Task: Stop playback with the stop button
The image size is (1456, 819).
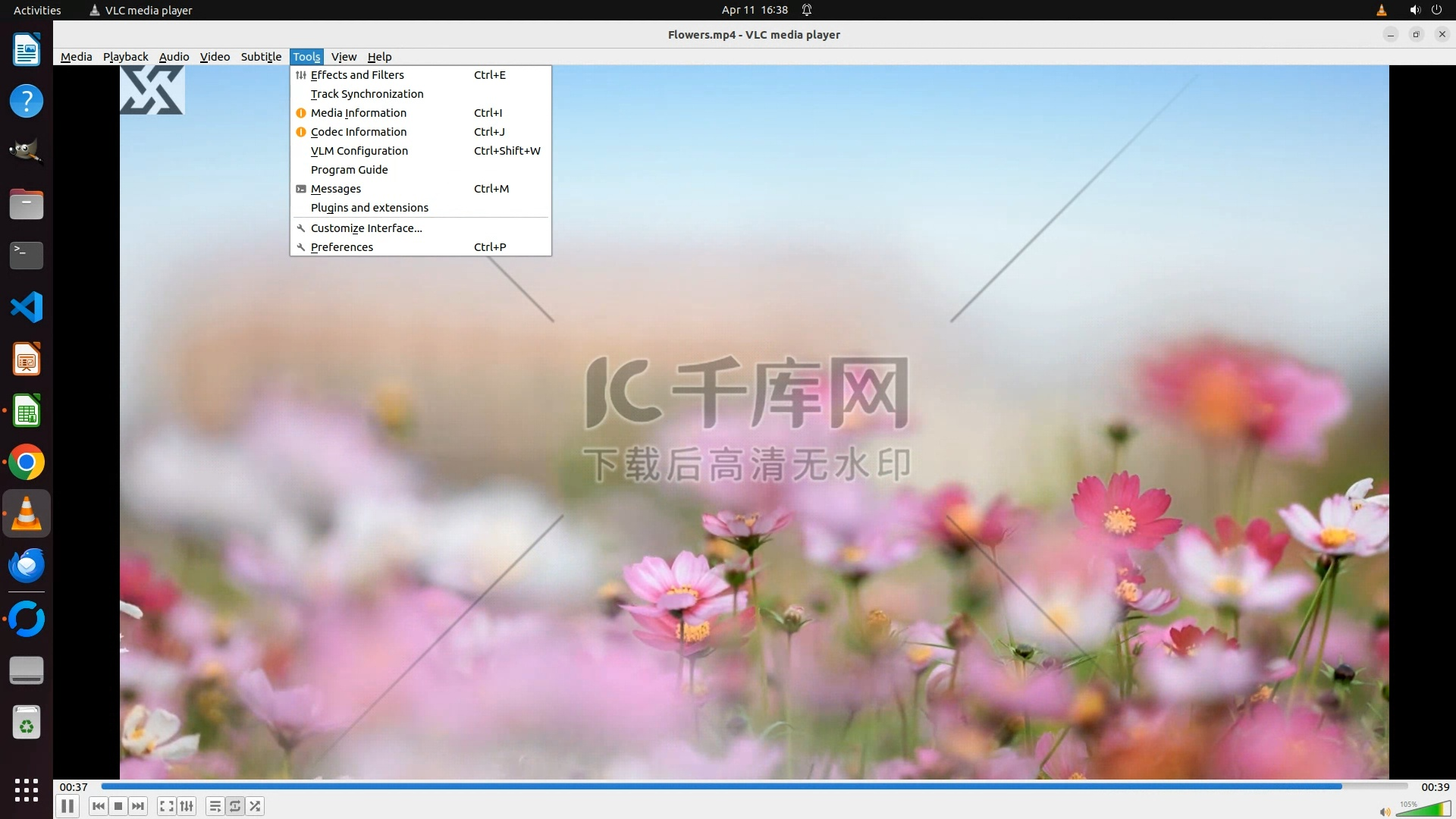Action: point(118,806)
